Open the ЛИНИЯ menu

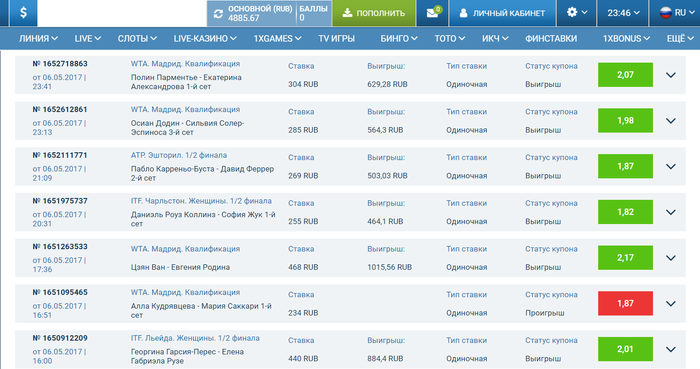coord(38,39)
